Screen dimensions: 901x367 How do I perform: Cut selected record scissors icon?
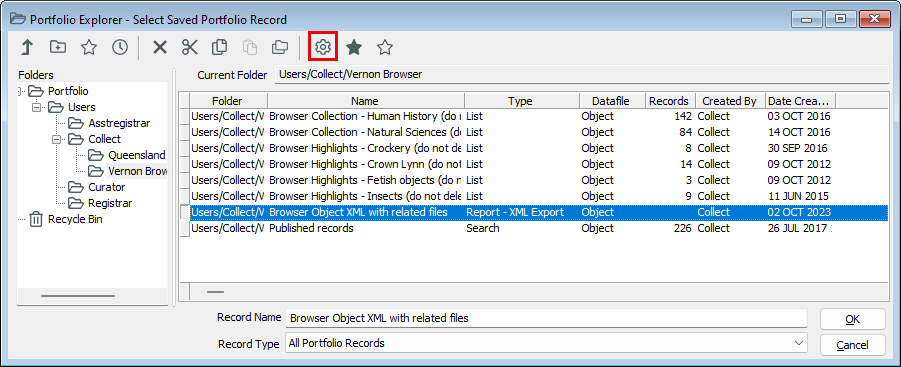click(x=189, y=48)
